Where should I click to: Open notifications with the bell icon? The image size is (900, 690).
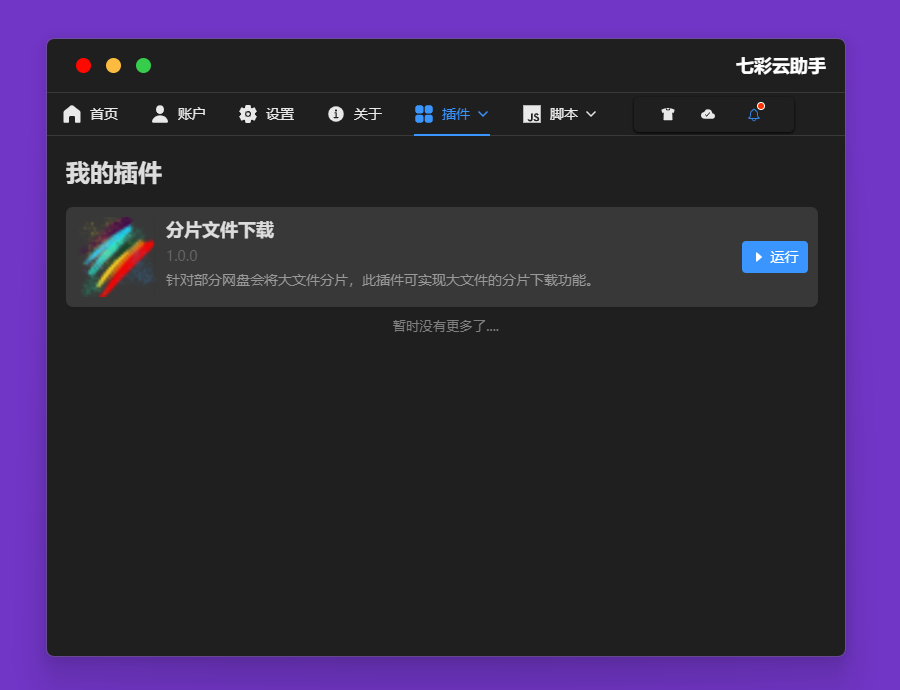pos(754,115)
